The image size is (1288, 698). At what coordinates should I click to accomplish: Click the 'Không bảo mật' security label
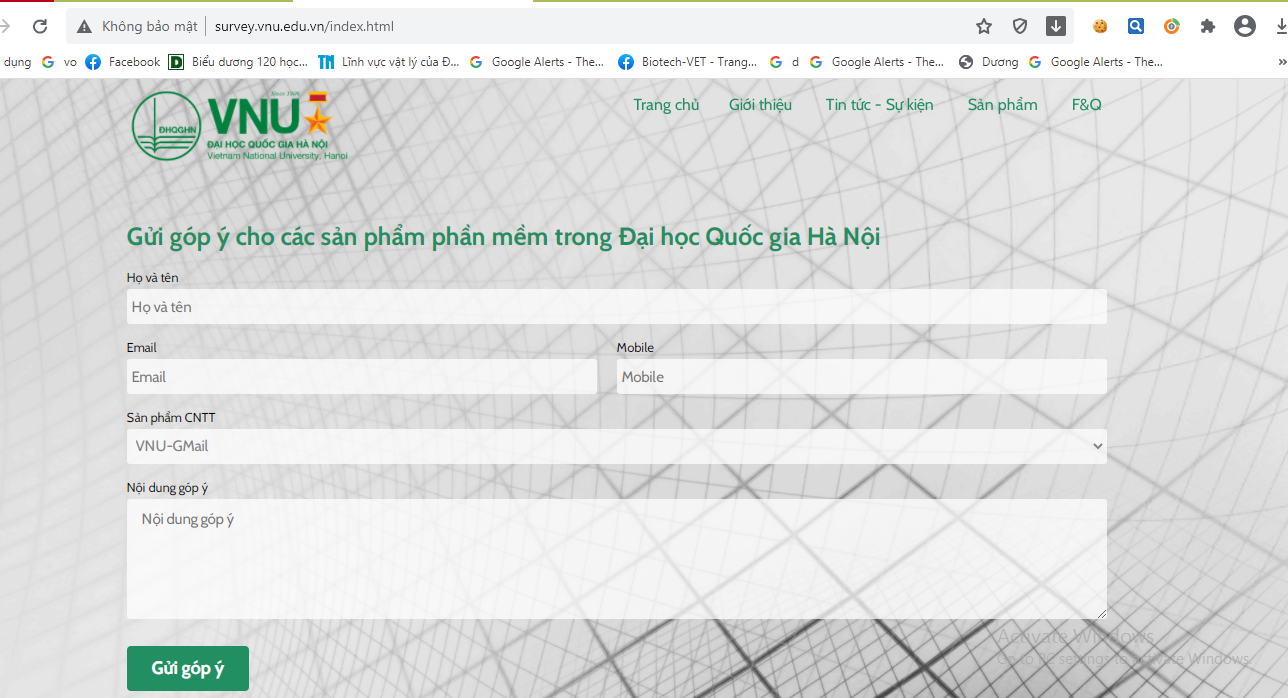tap(150, 27)
